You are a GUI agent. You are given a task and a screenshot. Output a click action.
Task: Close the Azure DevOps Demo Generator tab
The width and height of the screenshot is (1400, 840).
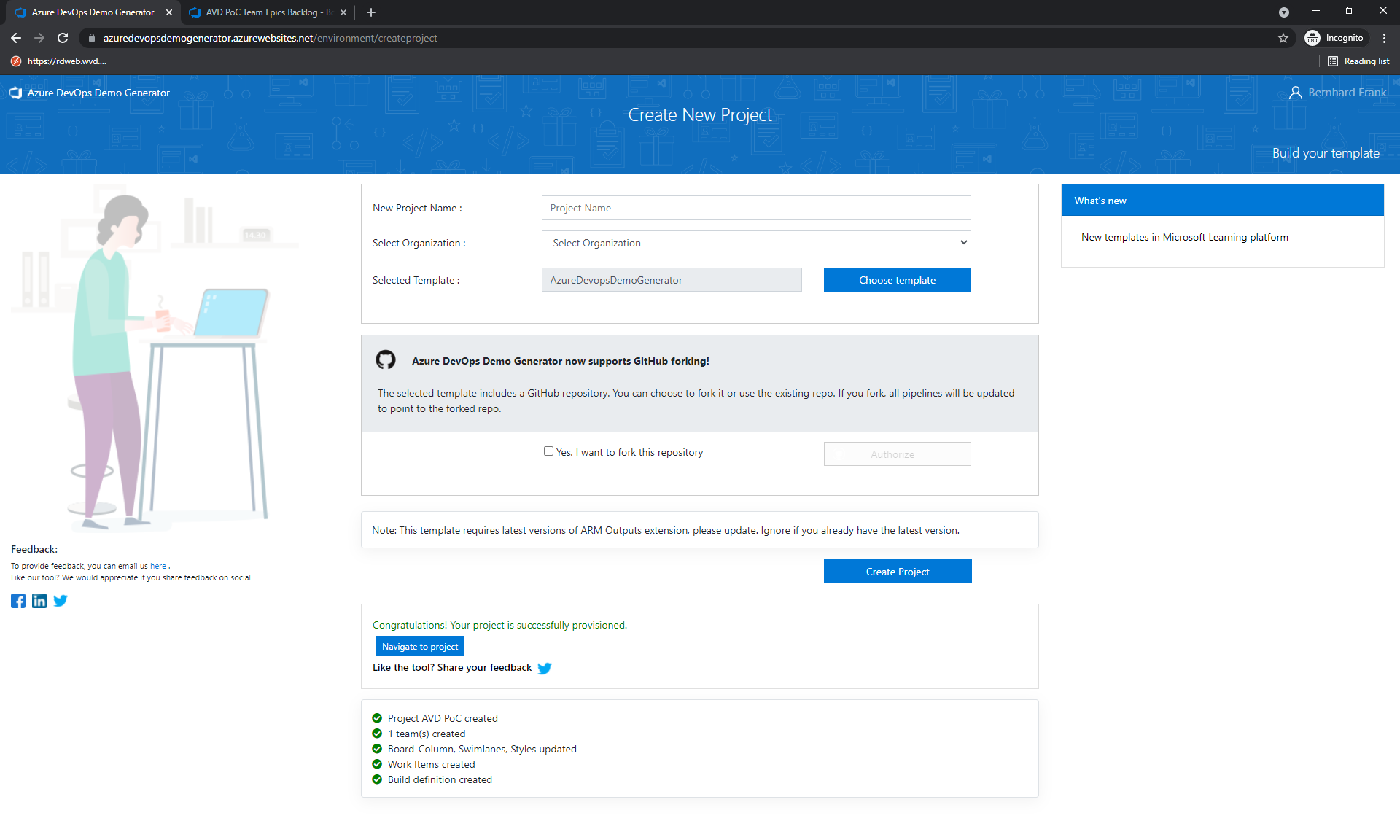click(x=169, y=12)
